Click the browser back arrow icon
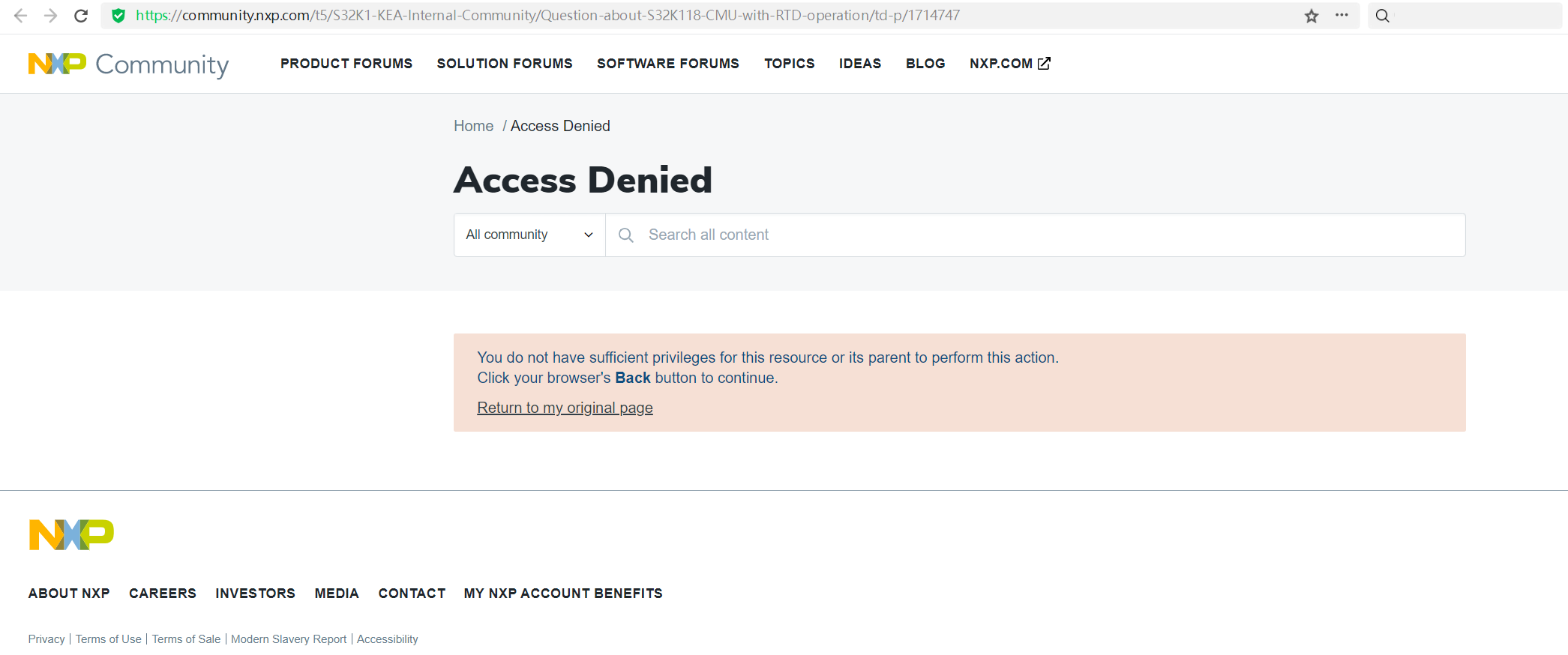Viewport: 1568px width, 655px height. [x=21, y=16]
